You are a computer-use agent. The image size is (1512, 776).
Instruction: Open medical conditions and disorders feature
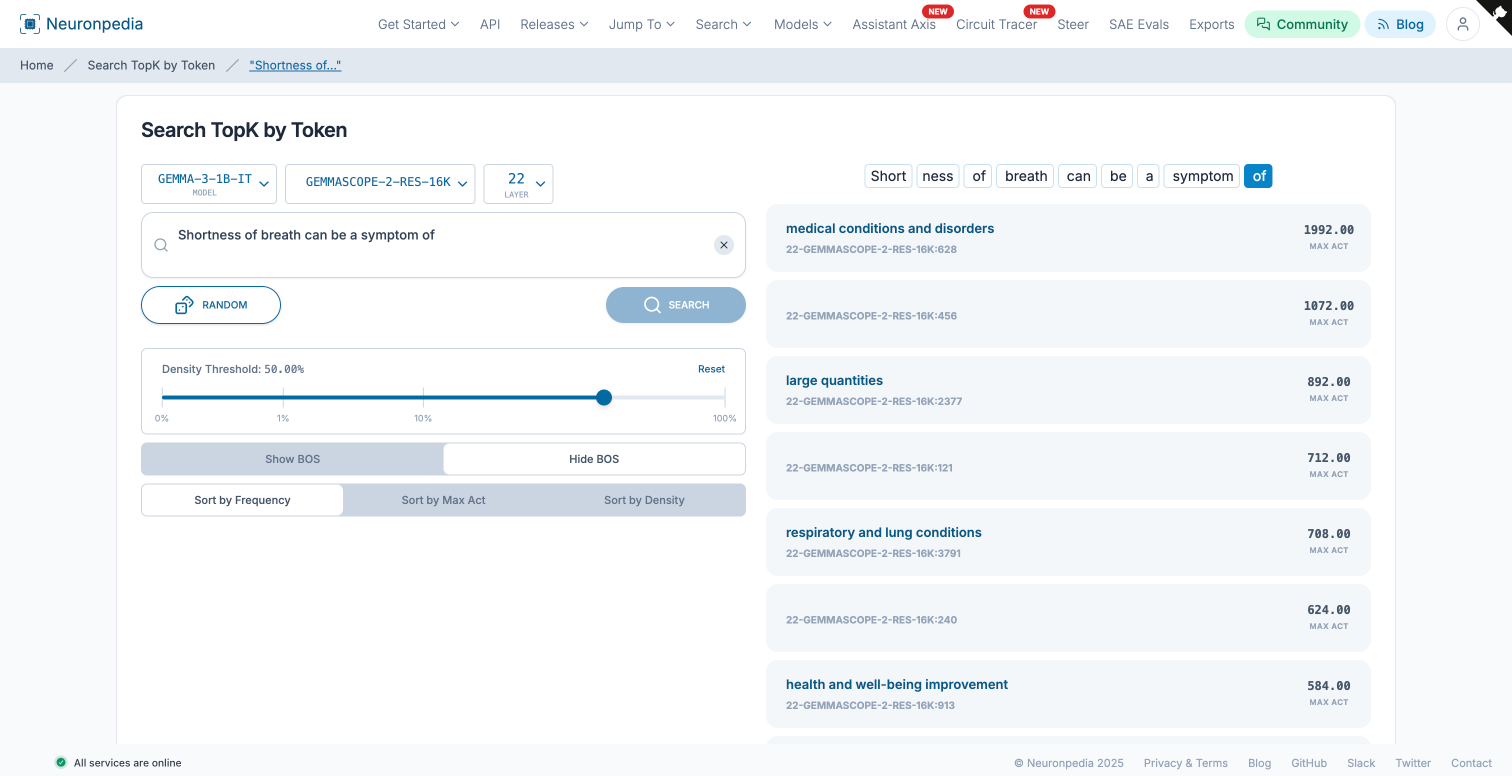click(890, 229)
